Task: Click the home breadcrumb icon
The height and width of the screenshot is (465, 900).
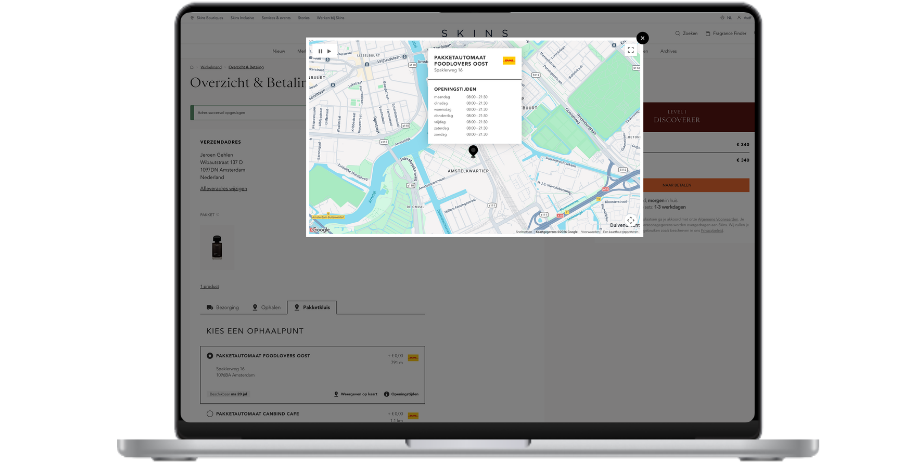Action: pos(192,67)
